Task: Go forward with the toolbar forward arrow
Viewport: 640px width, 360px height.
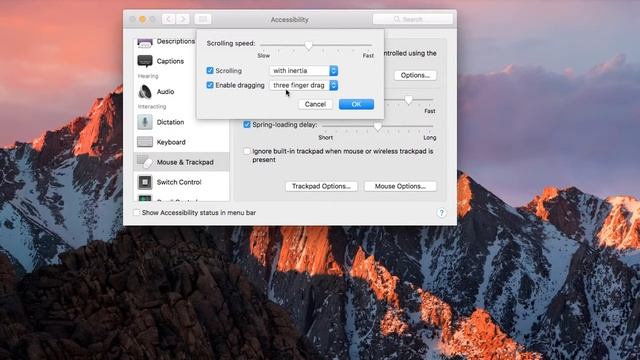Action: [183, 19]
